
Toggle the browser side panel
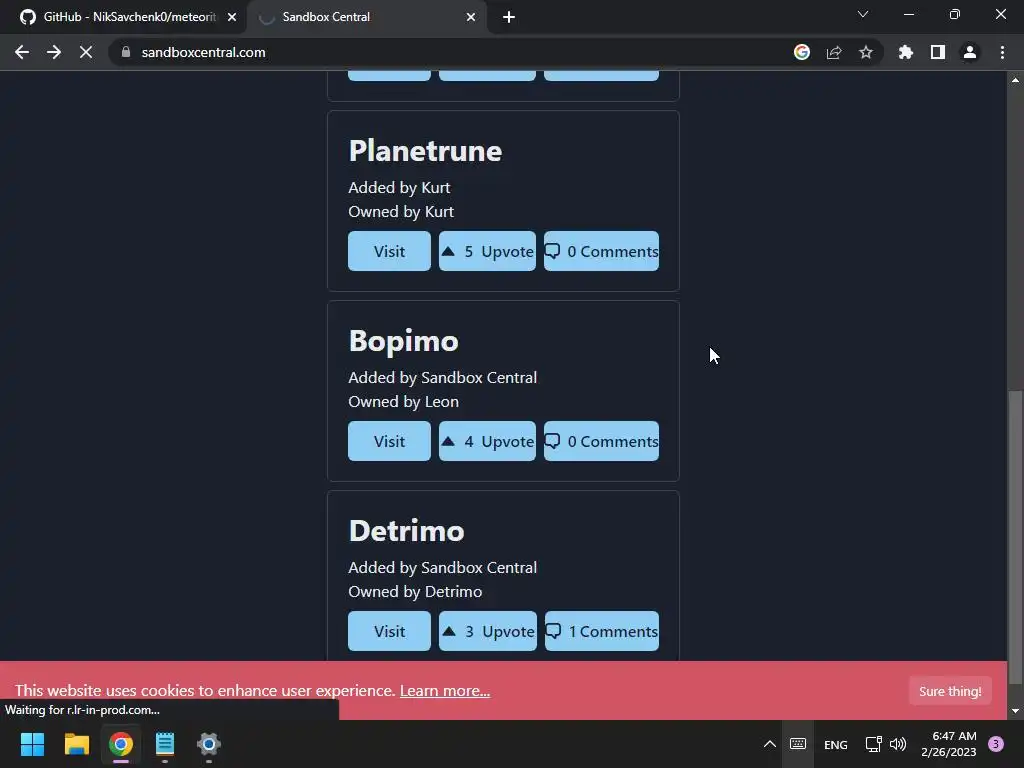(x=938, y=52)
